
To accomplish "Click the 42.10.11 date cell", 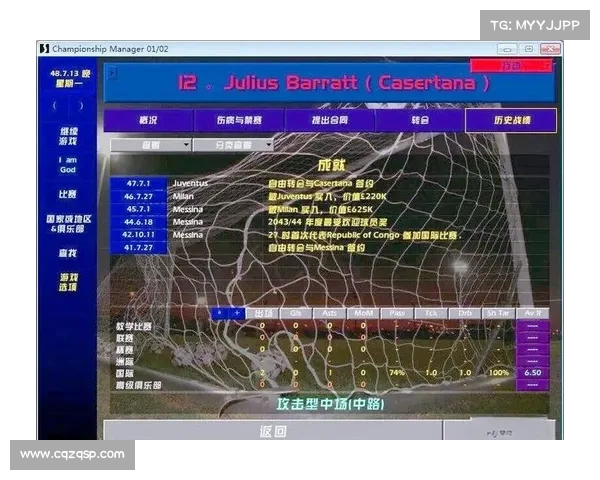I will [x=139, y=235].
